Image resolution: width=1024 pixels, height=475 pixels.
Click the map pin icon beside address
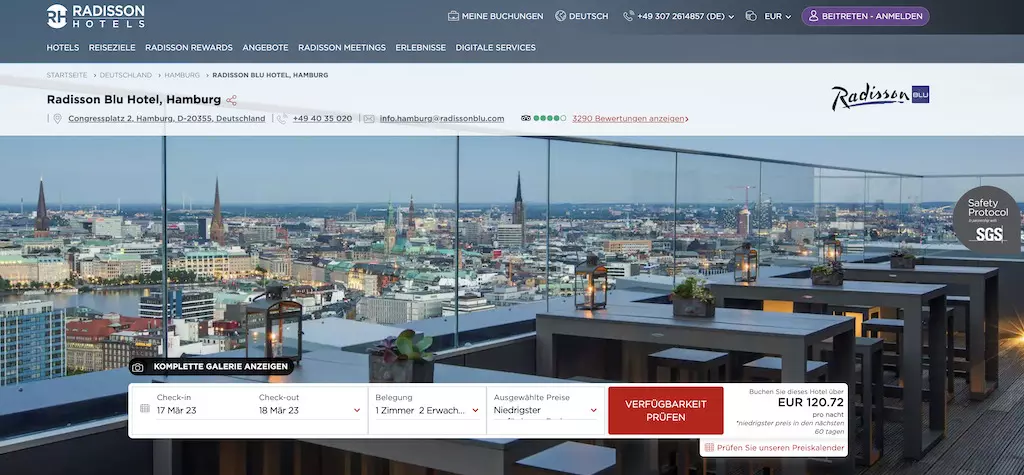57,119
